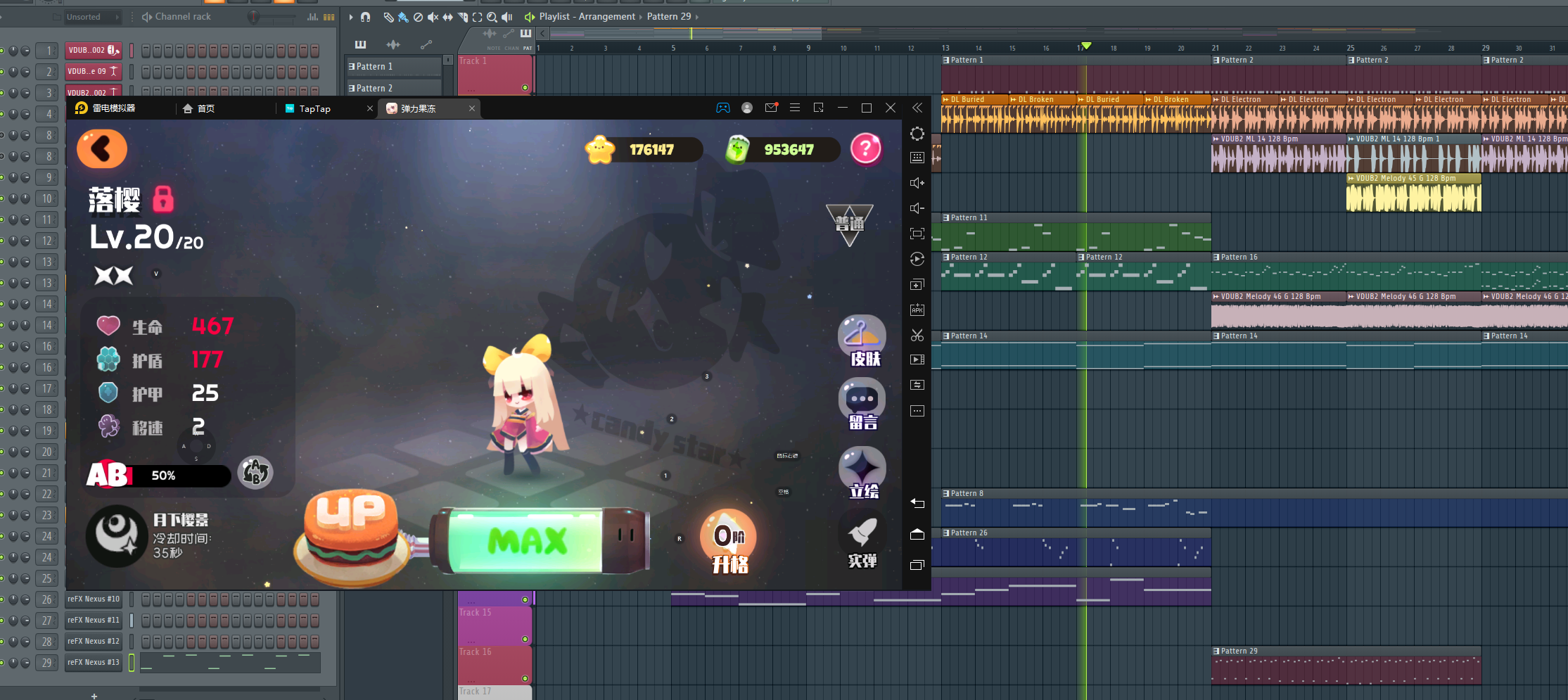Select the Delete tool in the playlist toolbar
Image resolution: width=1568 pixels, height=700 pixels.
tap(418, 17)
